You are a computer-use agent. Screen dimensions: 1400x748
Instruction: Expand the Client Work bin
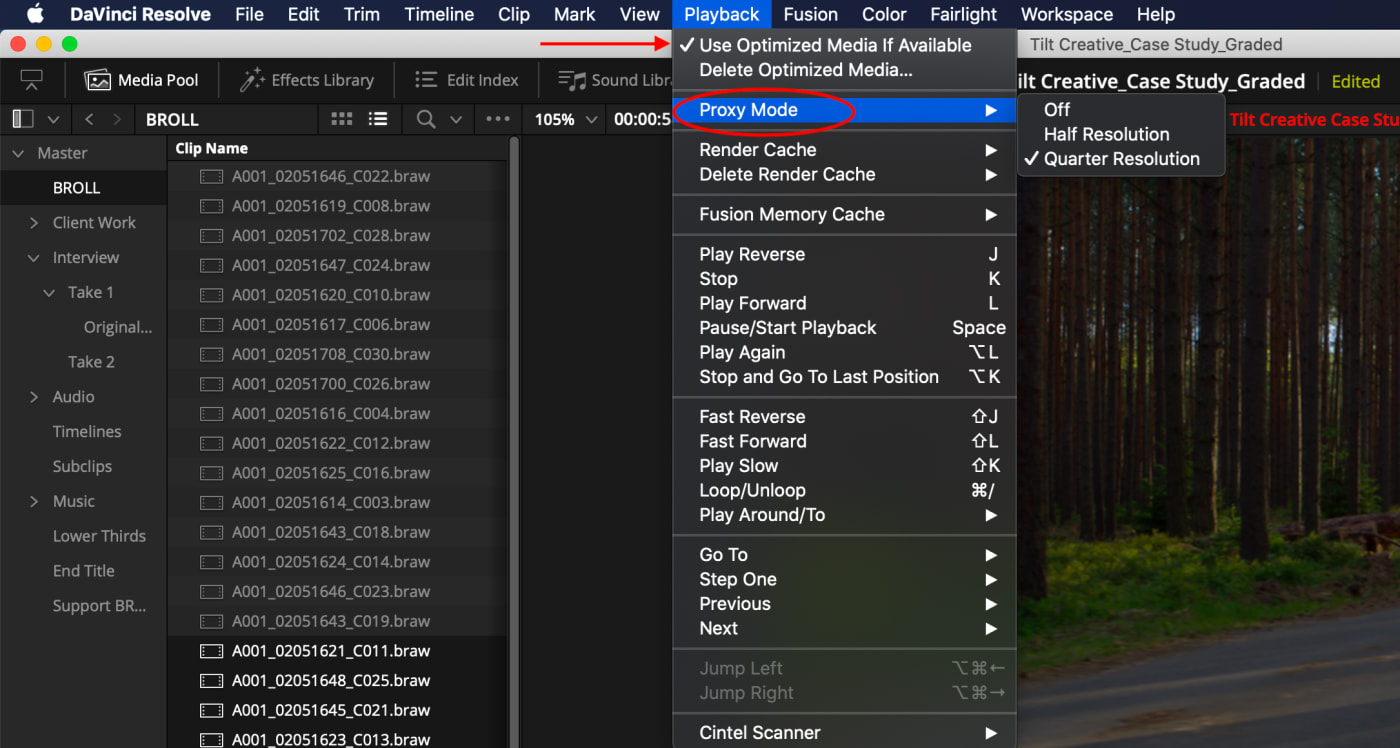(34, 223)
